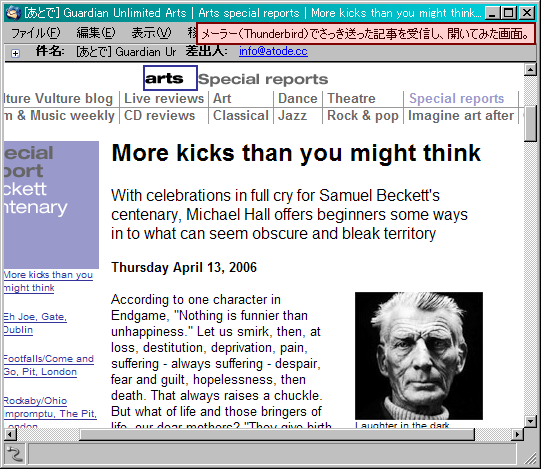Open Imagine art after link
The image size is (541, 469).
pyautogui.click(x=461, y=116)
